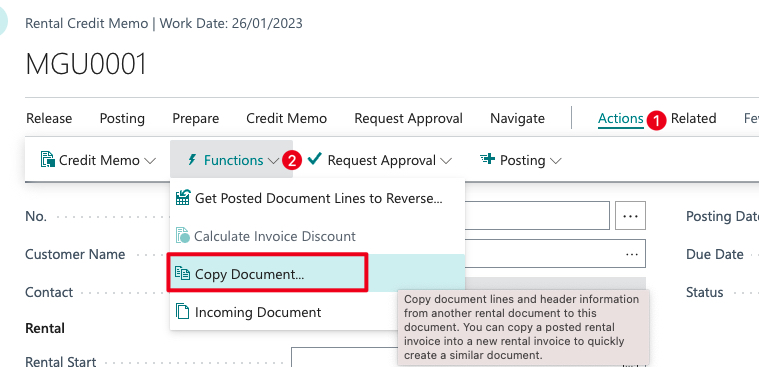Open the Credit Memo top menu item
The height and width of the screenshot is (367, 759).
(x=287, y=119)
